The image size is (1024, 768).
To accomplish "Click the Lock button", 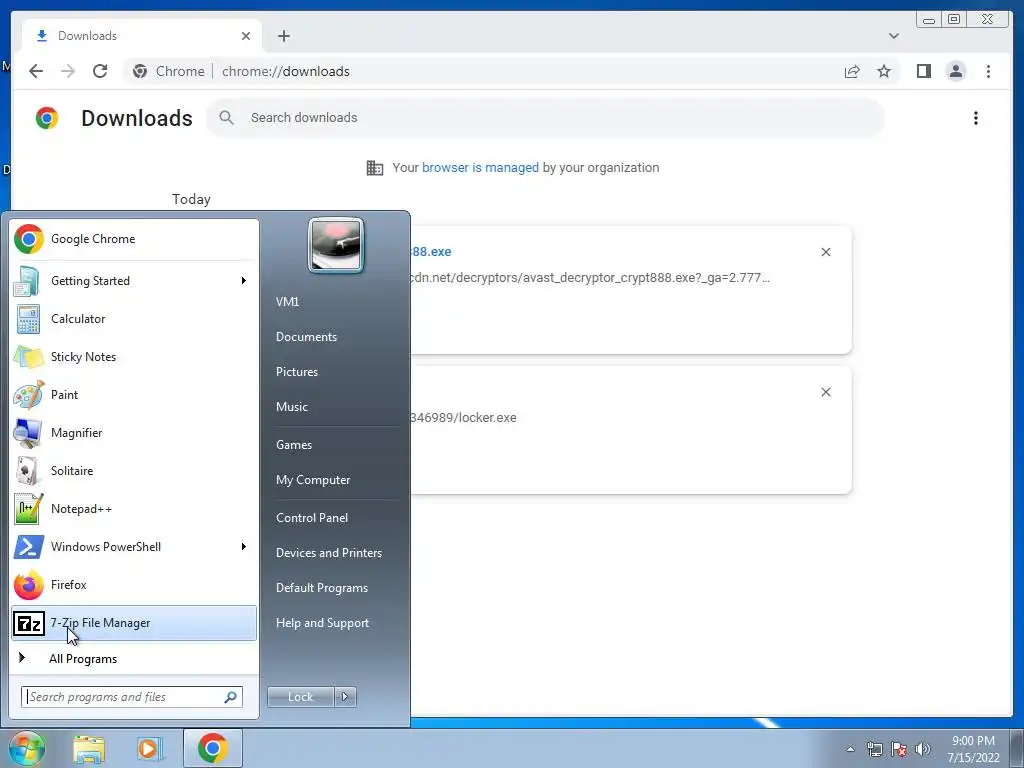I will tap(301, 697).
